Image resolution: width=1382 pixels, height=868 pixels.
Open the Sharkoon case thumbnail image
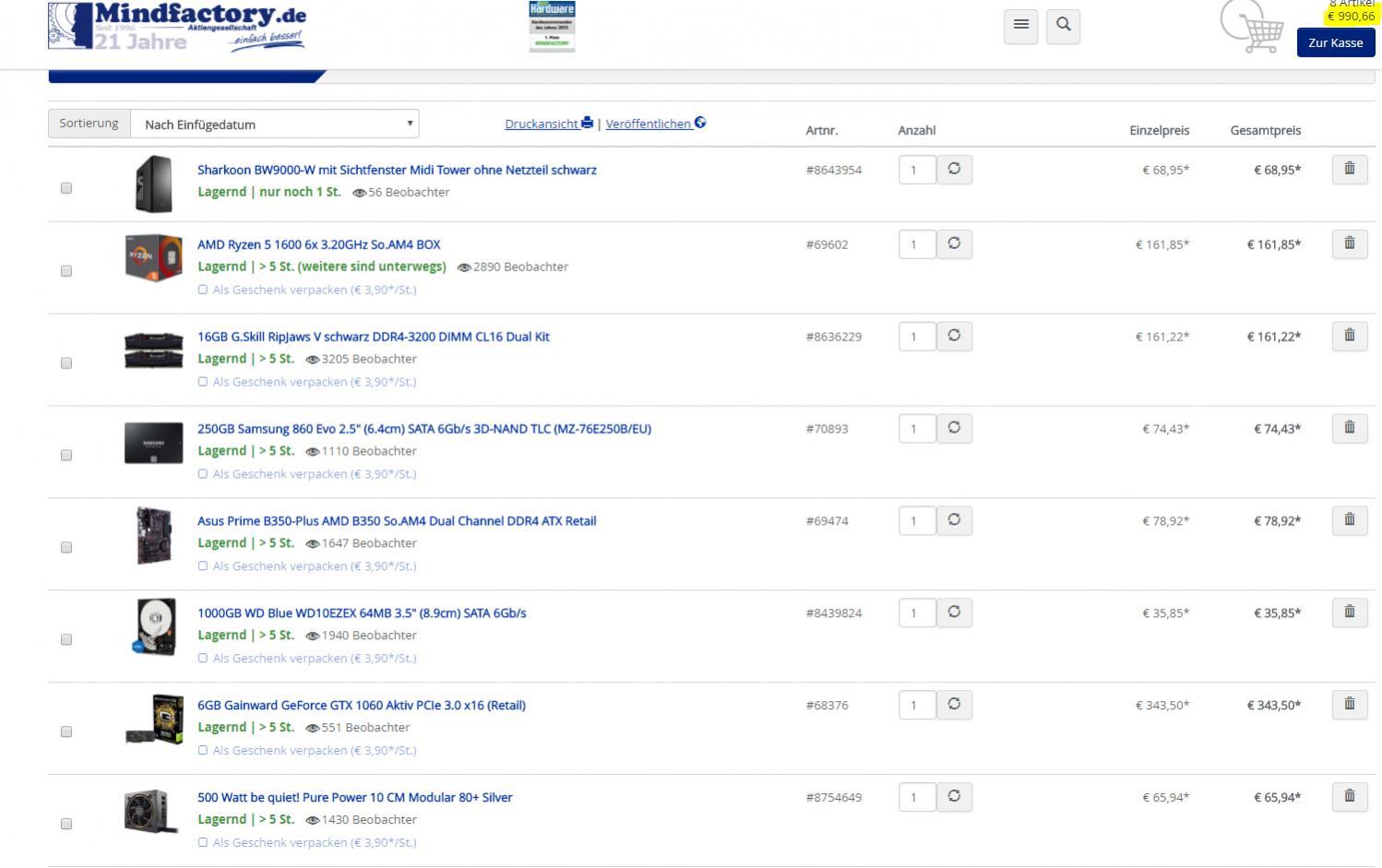[153, 184]
